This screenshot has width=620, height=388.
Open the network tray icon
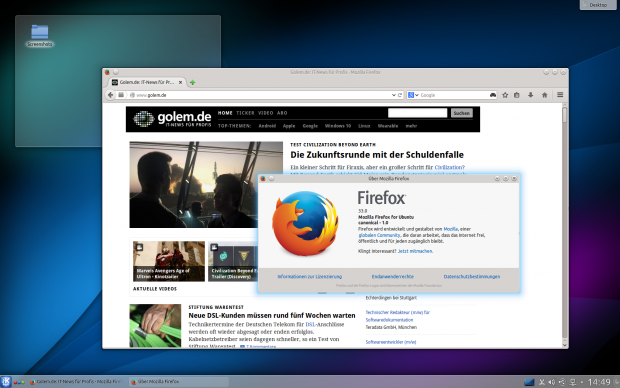click(x=572, y=382)
